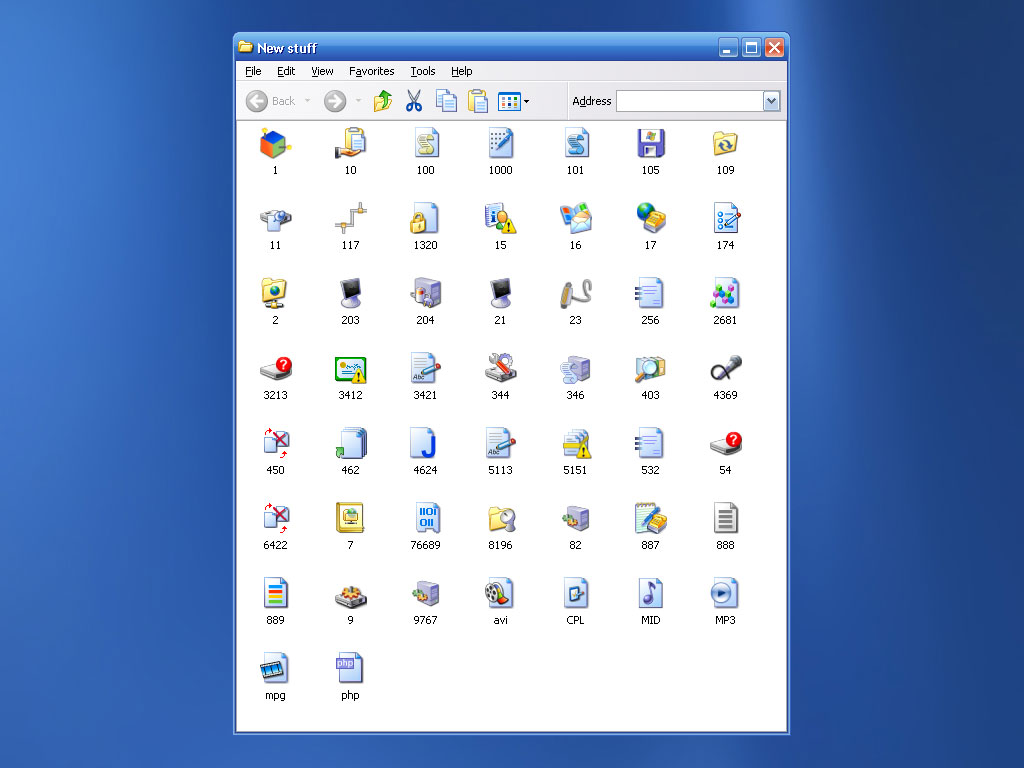Open the Views dropdown button

point(513,101)
